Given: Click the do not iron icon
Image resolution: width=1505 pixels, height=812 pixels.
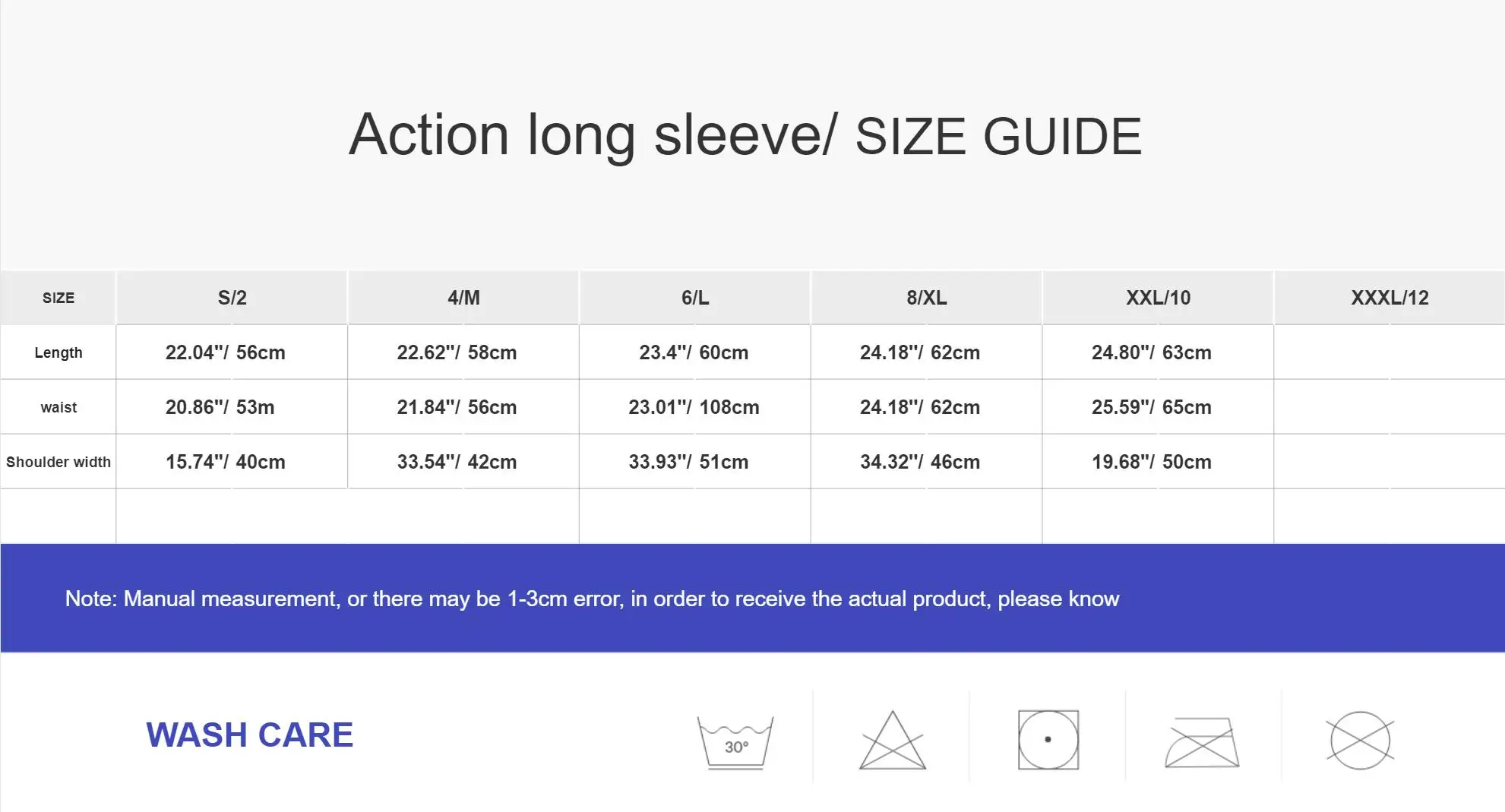Looking at the screenshot, I should pyautogui.click(x=1202, y=742).
